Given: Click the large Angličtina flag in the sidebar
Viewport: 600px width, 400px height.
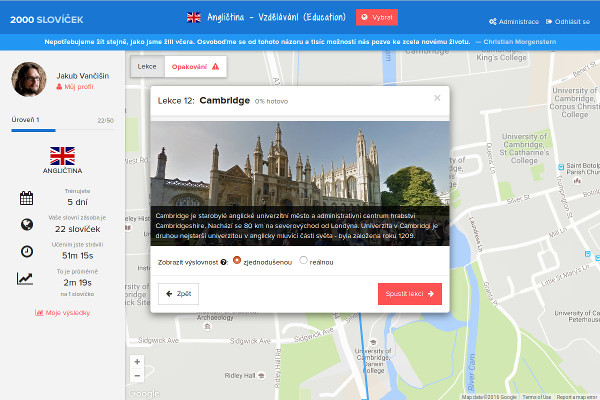Looking at the screenshot, I should [x=62, y=156].
